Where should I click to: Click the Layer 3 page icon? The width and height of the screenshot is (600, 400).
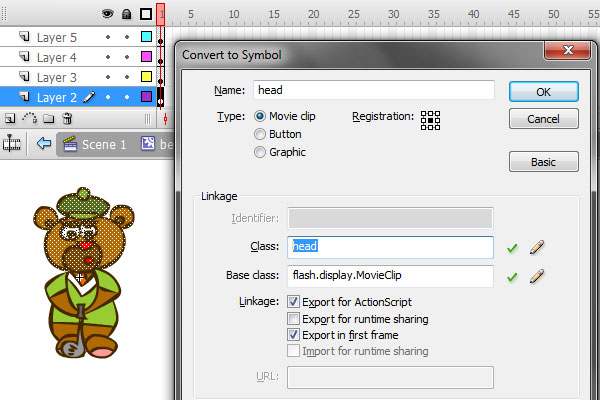coord(24,77)
